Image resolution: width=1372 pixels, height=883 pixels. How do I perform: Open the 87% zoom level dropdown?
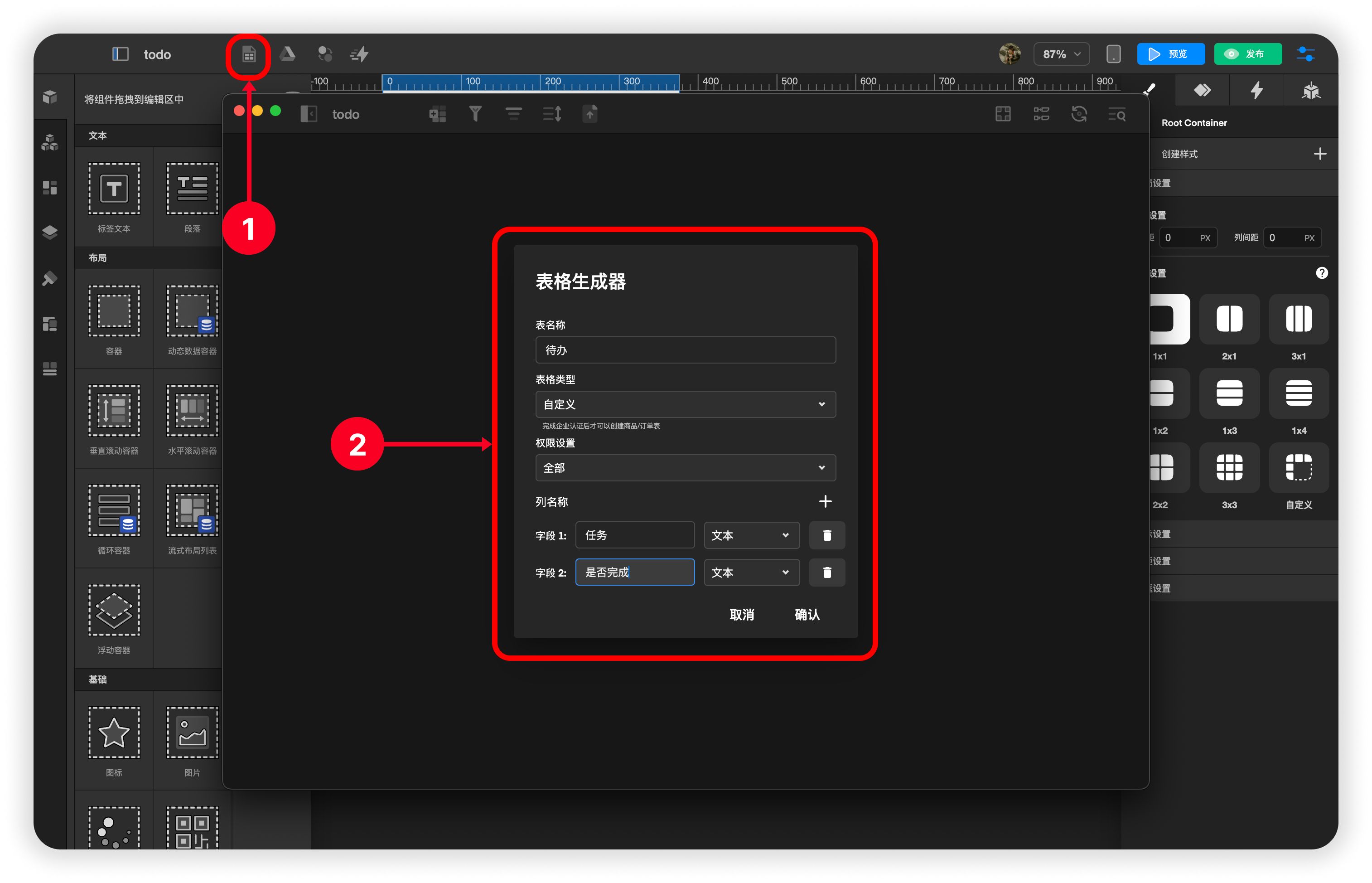tap(1061, 54)
